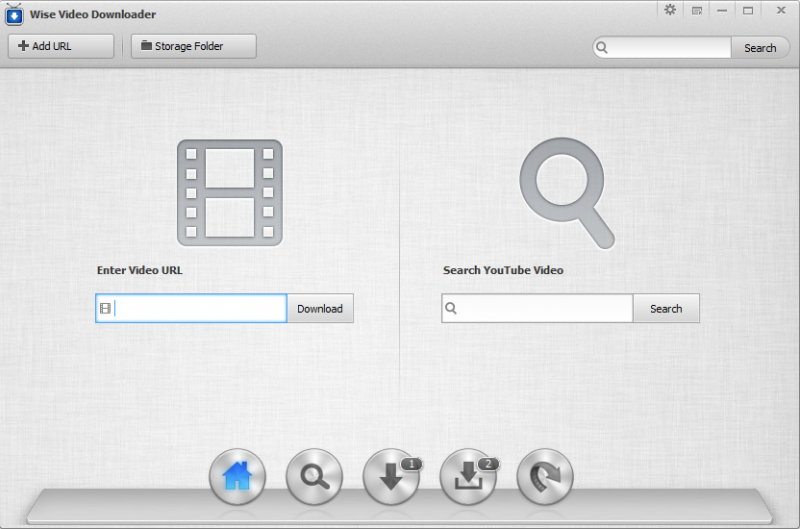Viewport: 800px width, 529px height.
Task: Focus the Enter Video URL field
Action: point(191,309)
